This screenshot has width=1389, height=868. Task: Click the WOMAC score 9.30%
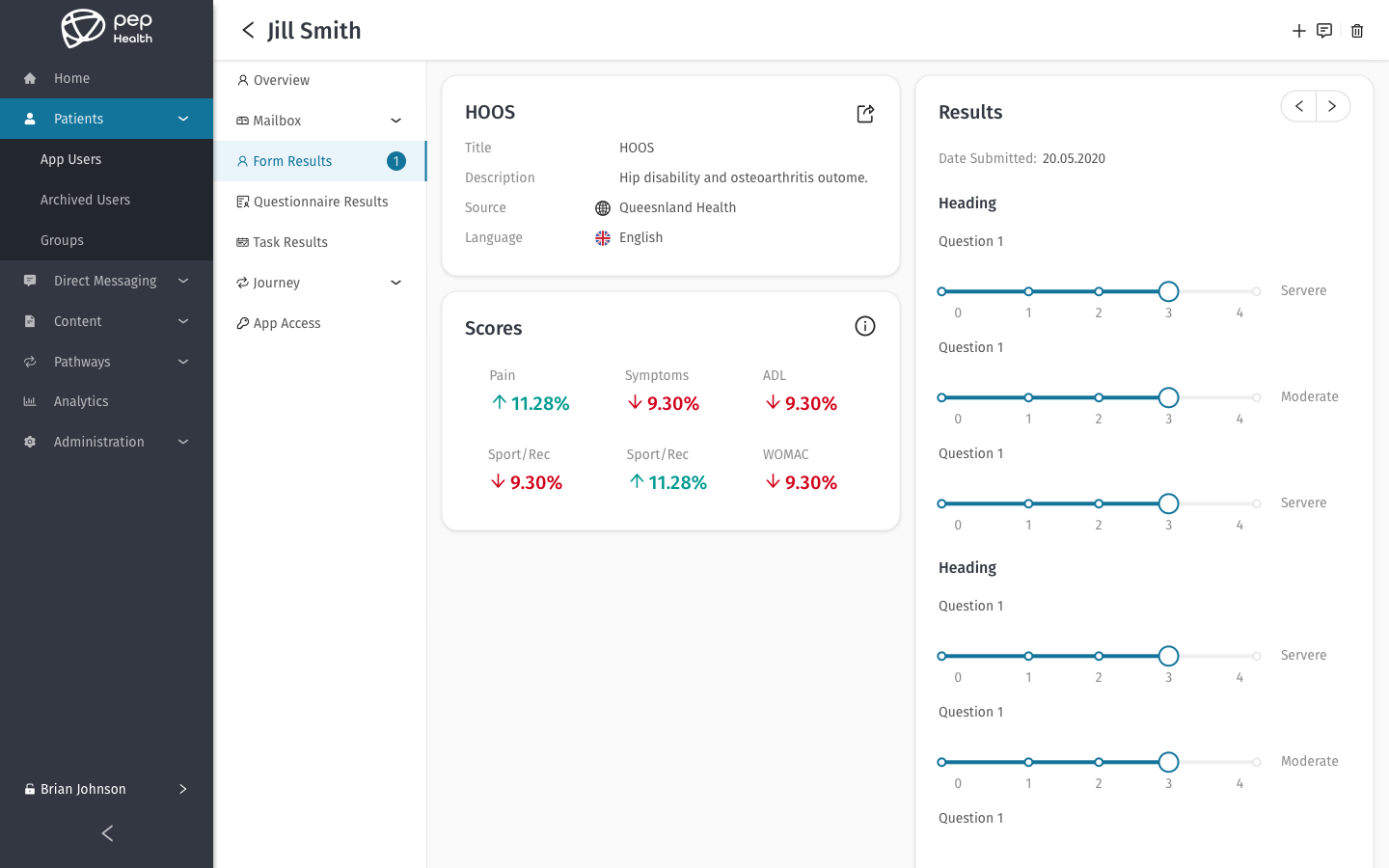click(802, 482)
